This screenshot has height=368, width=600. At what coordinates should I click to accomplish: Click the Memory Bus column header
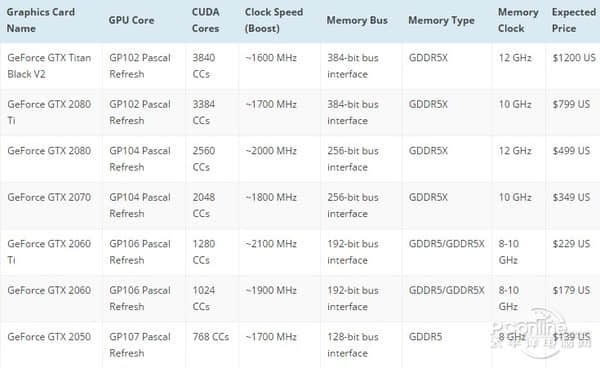(x=357, y=20)
